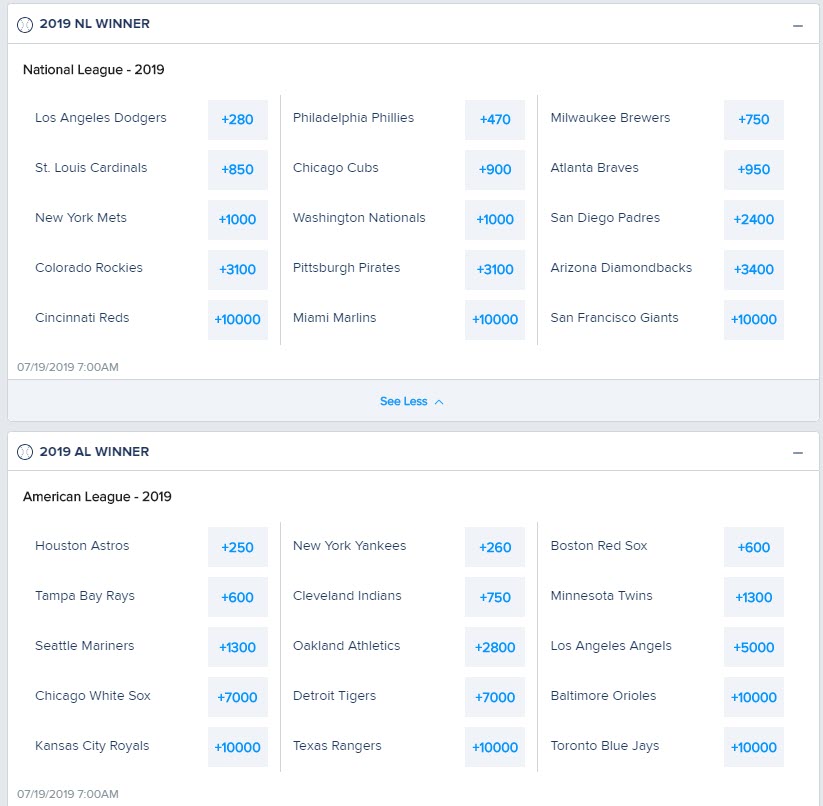This screenshot has height=806, width=823.
Task: Choose San Diego Padres +2400 odds
Action: pyautogui.click(x=754, y=219)
